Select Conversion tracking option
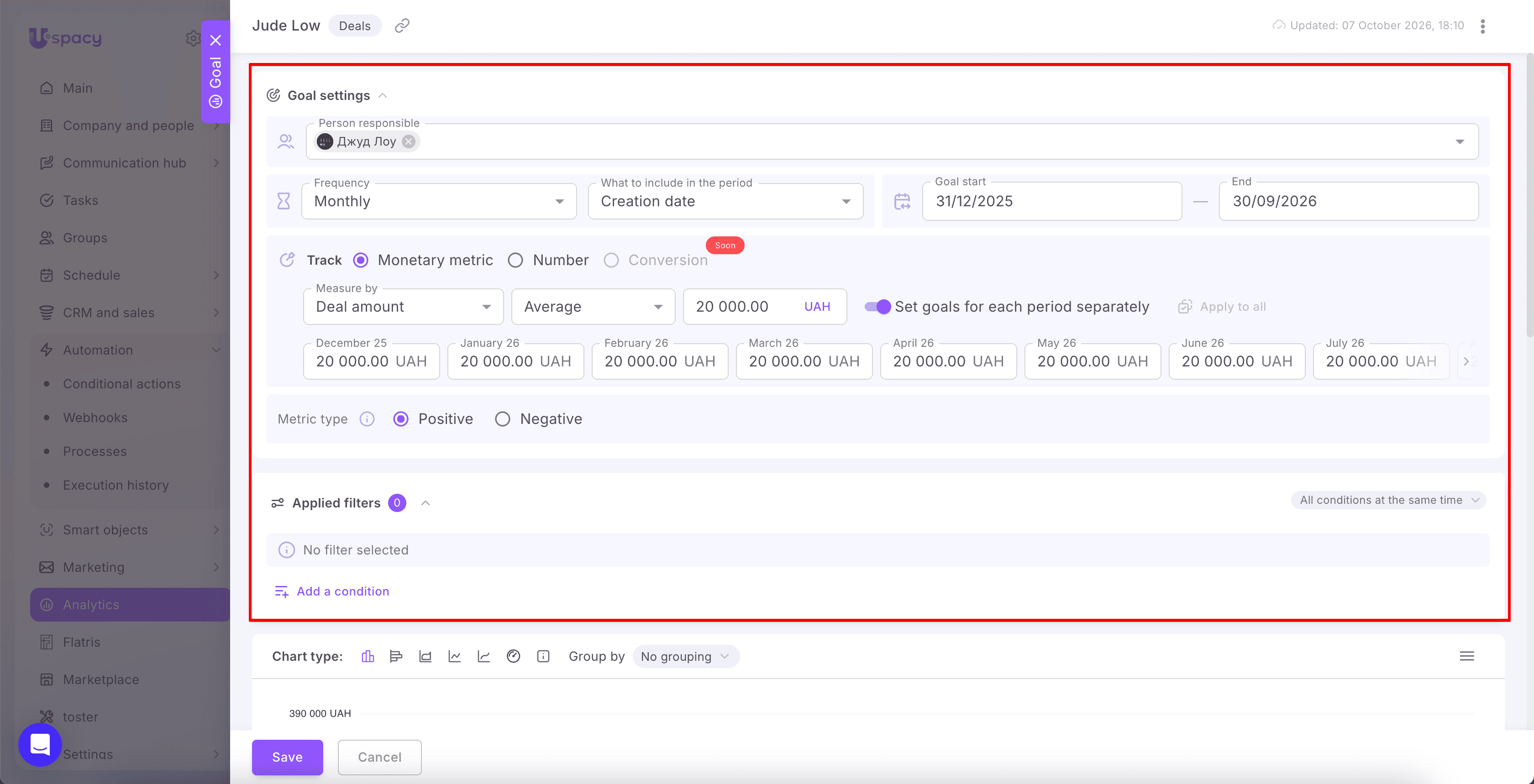The width and height of the screenshot is (1534, 784). pos(612,260)
